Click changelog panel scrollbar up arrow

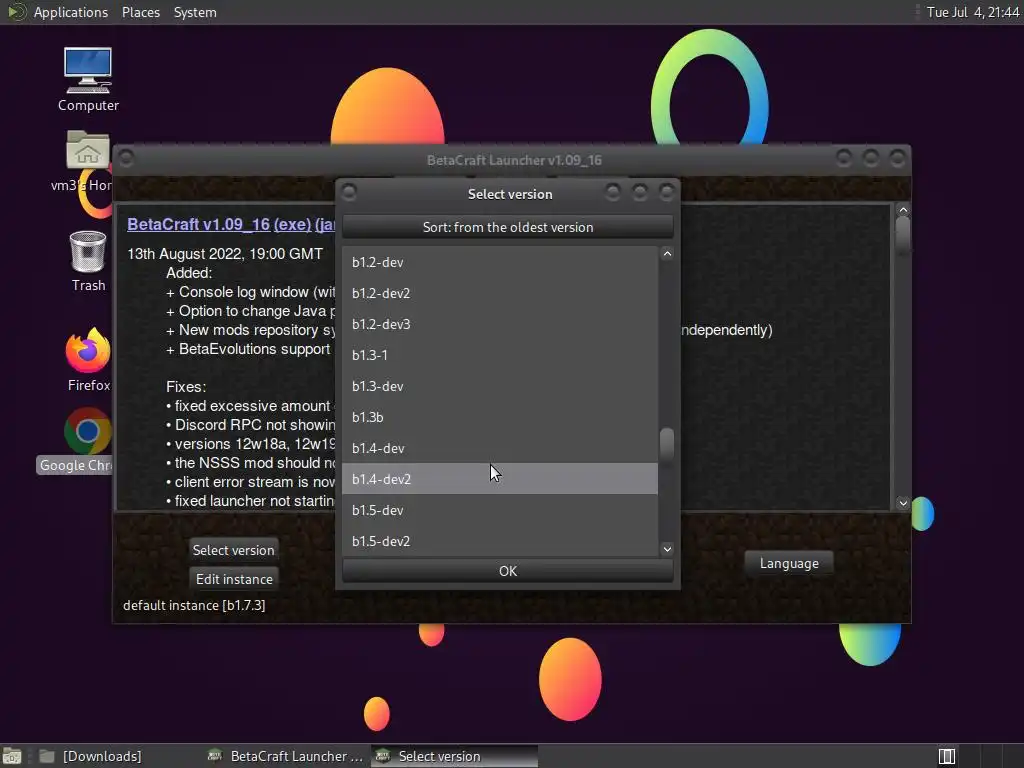[x=903, y=210]
